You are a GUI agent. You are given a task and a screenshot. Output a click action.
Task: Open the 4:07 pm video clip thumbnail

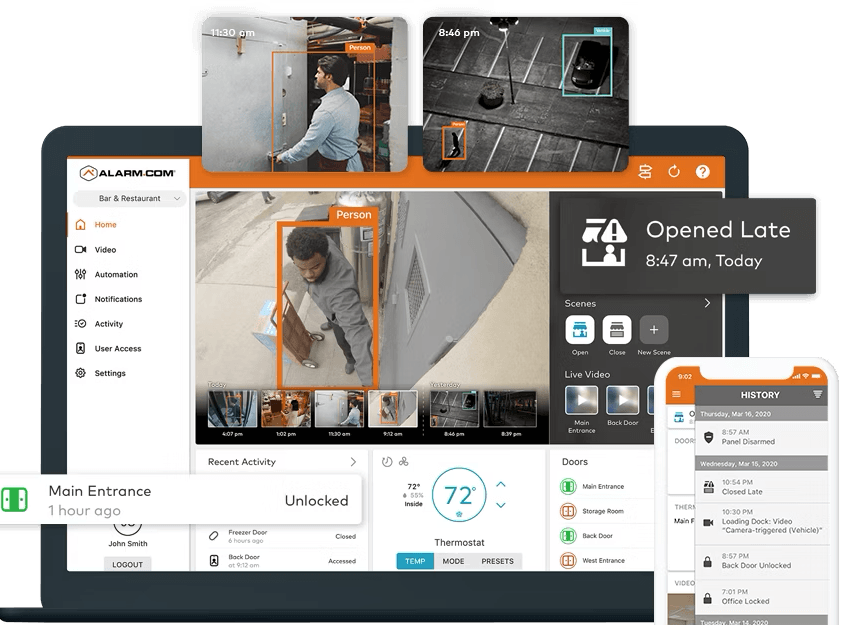tap(232, 409)
